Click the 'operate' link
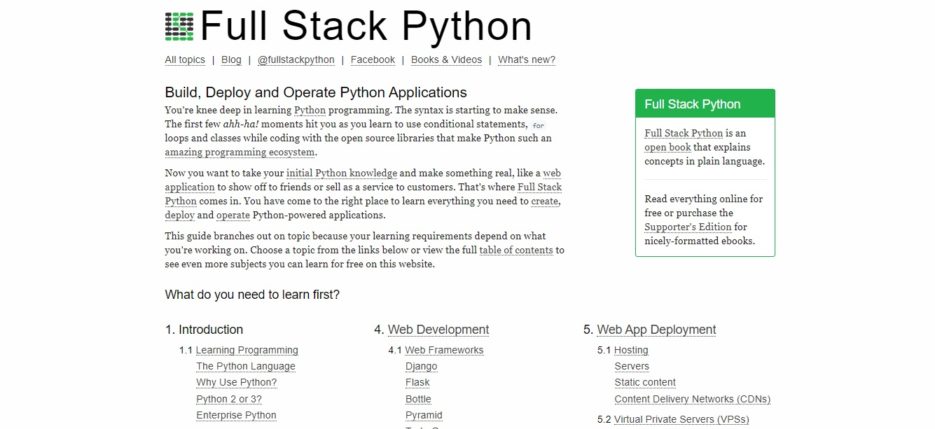Viewport: 935px width, 429px height. point(233,215)
